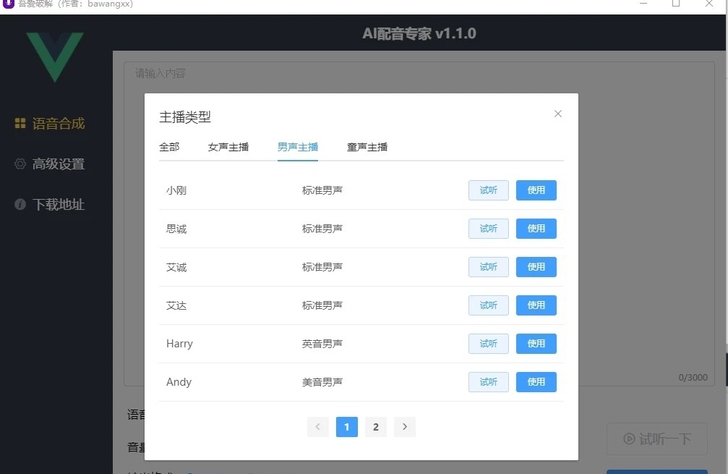This screenshot has width=728, height=474.
Task: Use the 思诚 voice
Action: point(536,228)
